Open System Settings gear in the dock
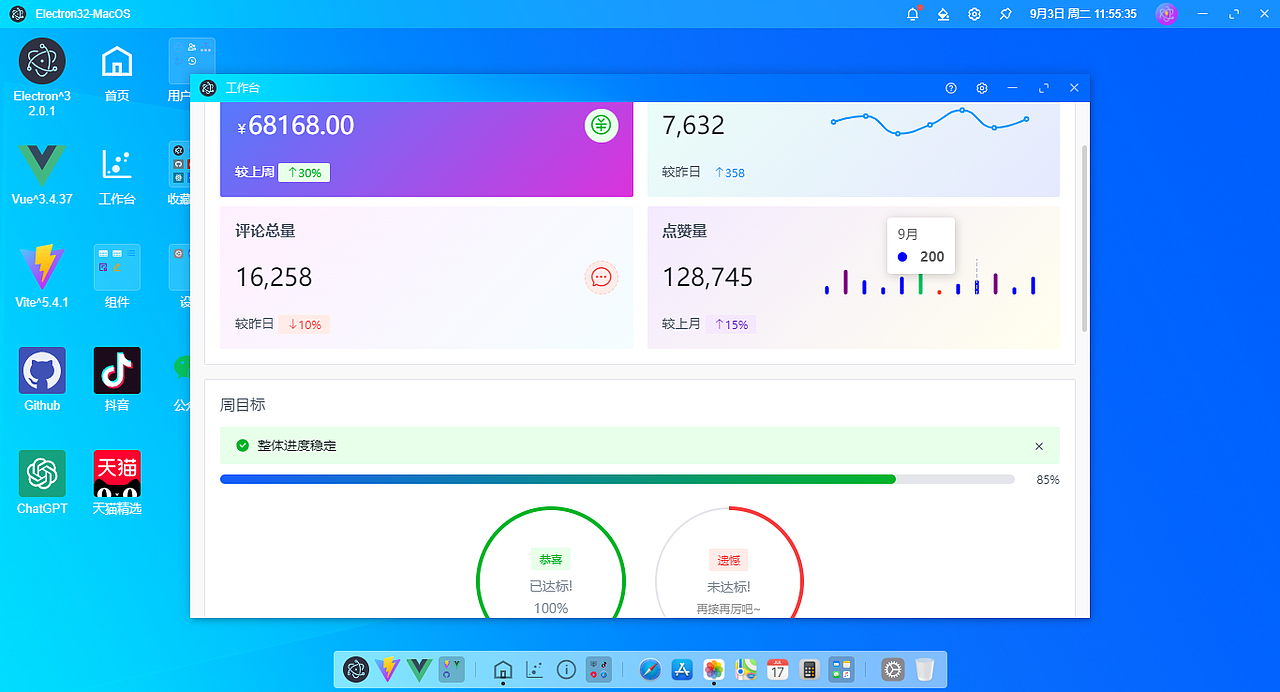The width and height of the screenshot is (1280, 692). (893, 669)
